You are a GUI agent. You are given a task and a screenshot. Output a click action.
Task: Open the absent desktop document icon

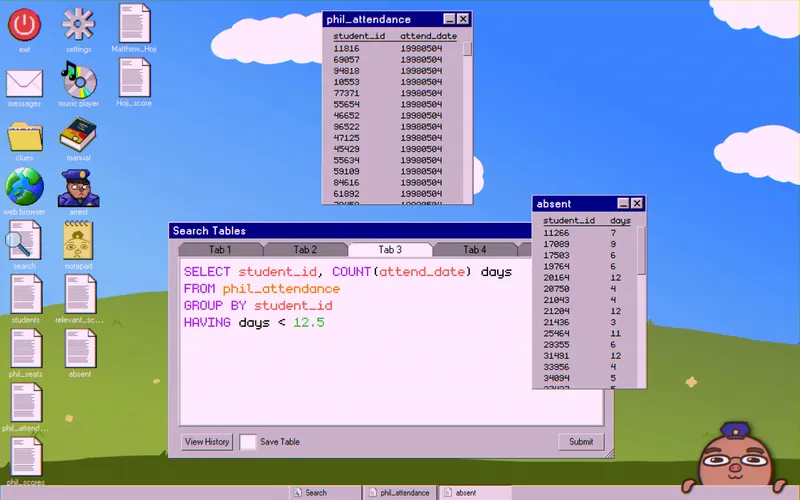(x=80, y=348)
